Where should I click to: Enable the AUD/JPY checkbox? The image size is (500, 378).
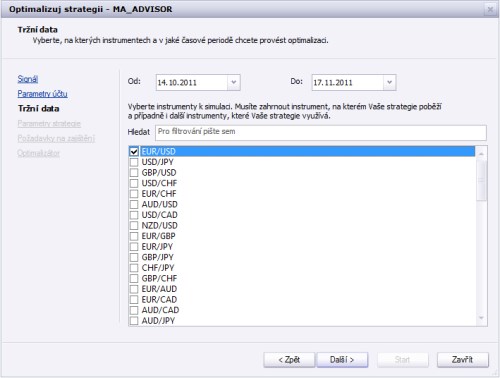pyautogui.click(x=134, y=321)
